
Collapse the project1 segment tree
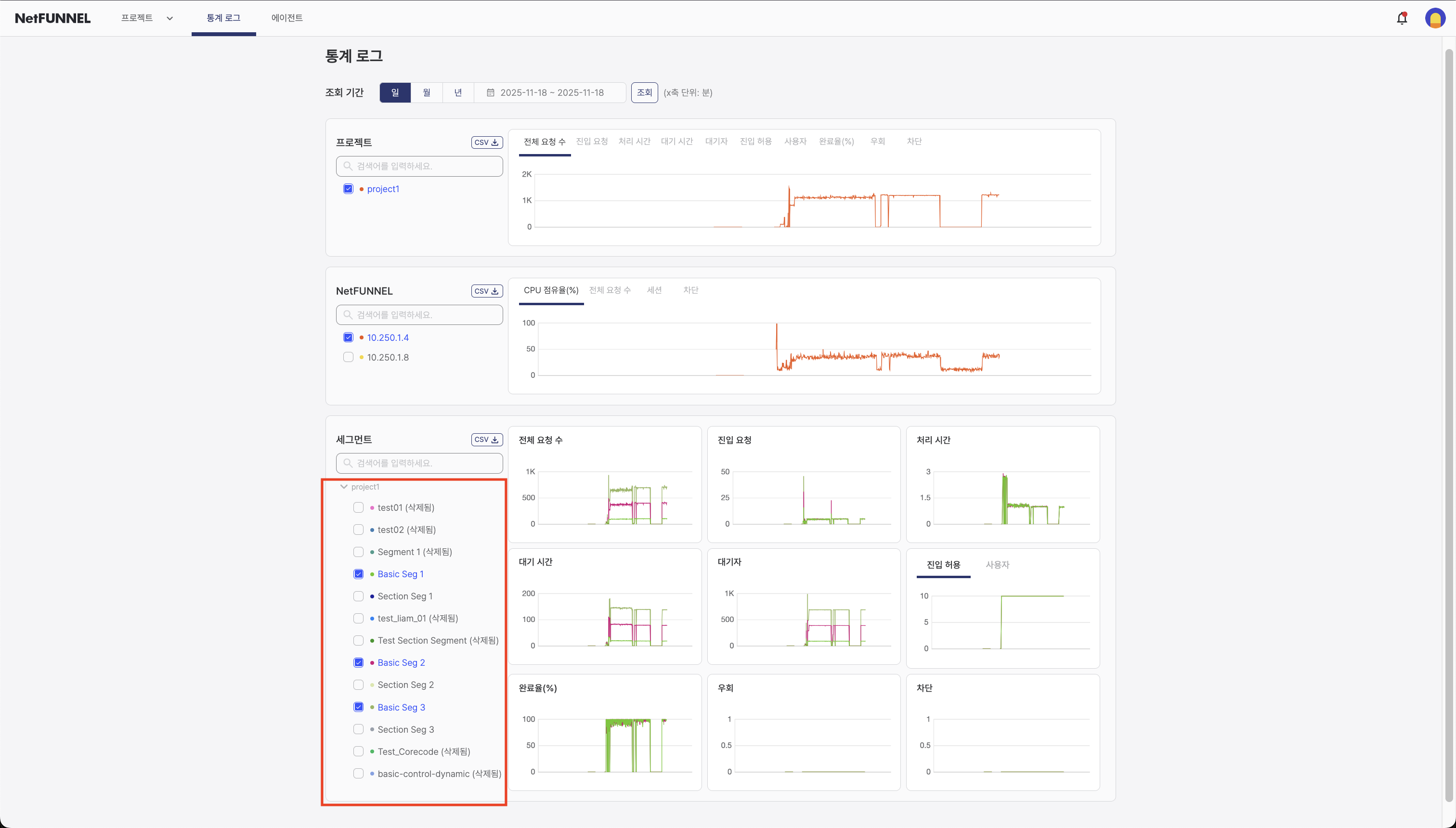343,487
